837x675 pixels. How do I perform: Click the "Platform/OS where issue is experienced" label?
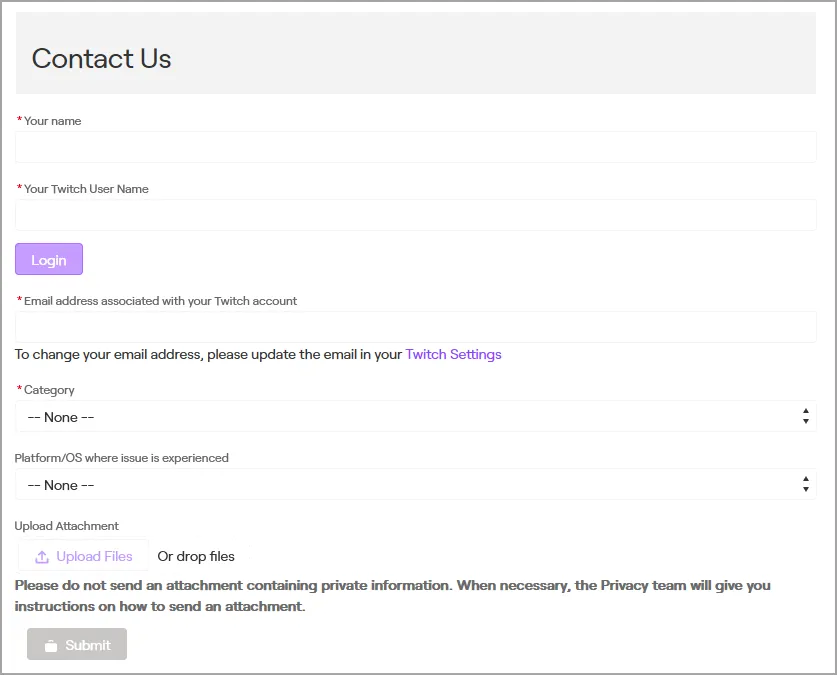[x=121, y=458]
